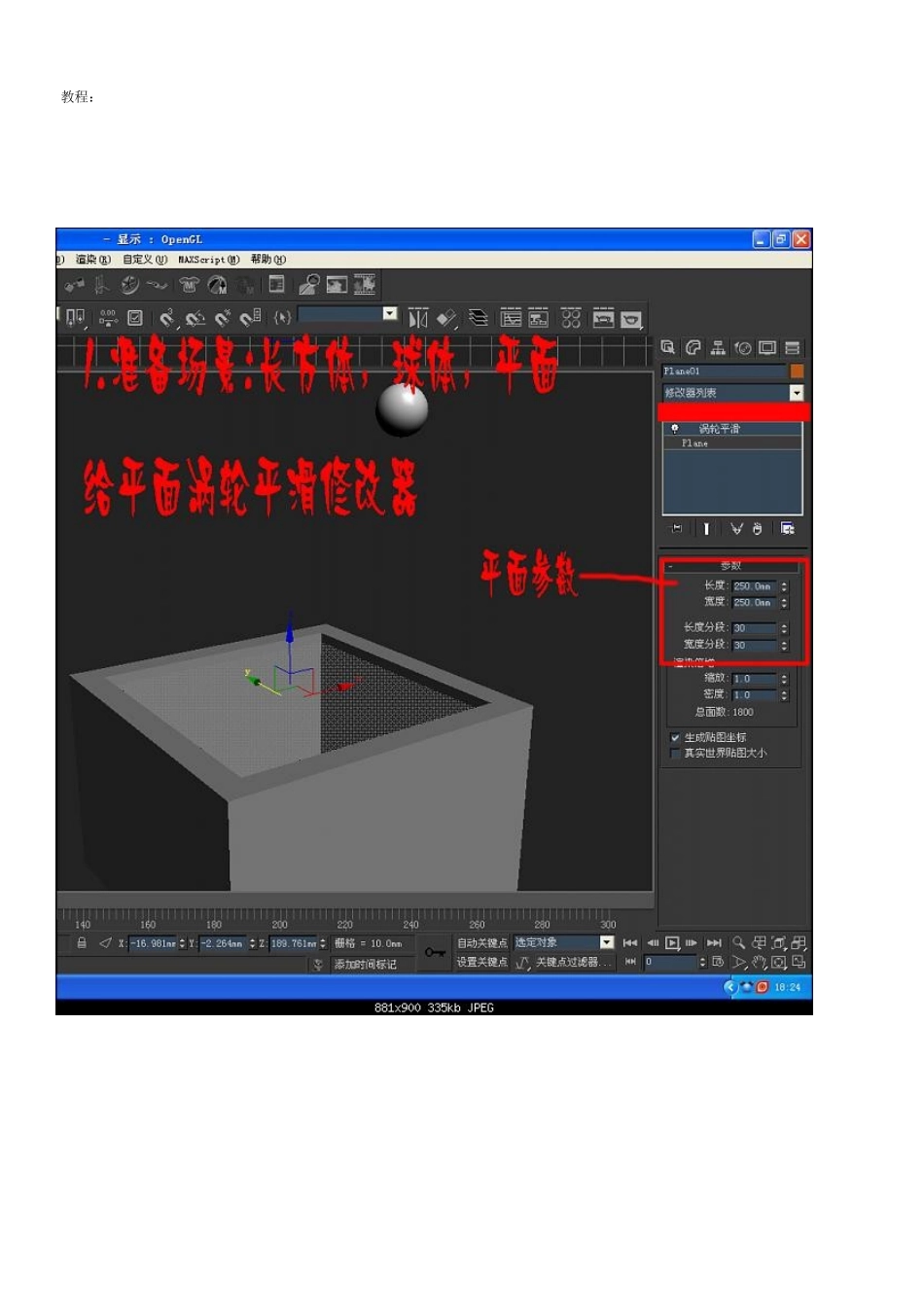Open Configure Modifier Sets icon
The image size is (924, 1307).
coord(788,528)
